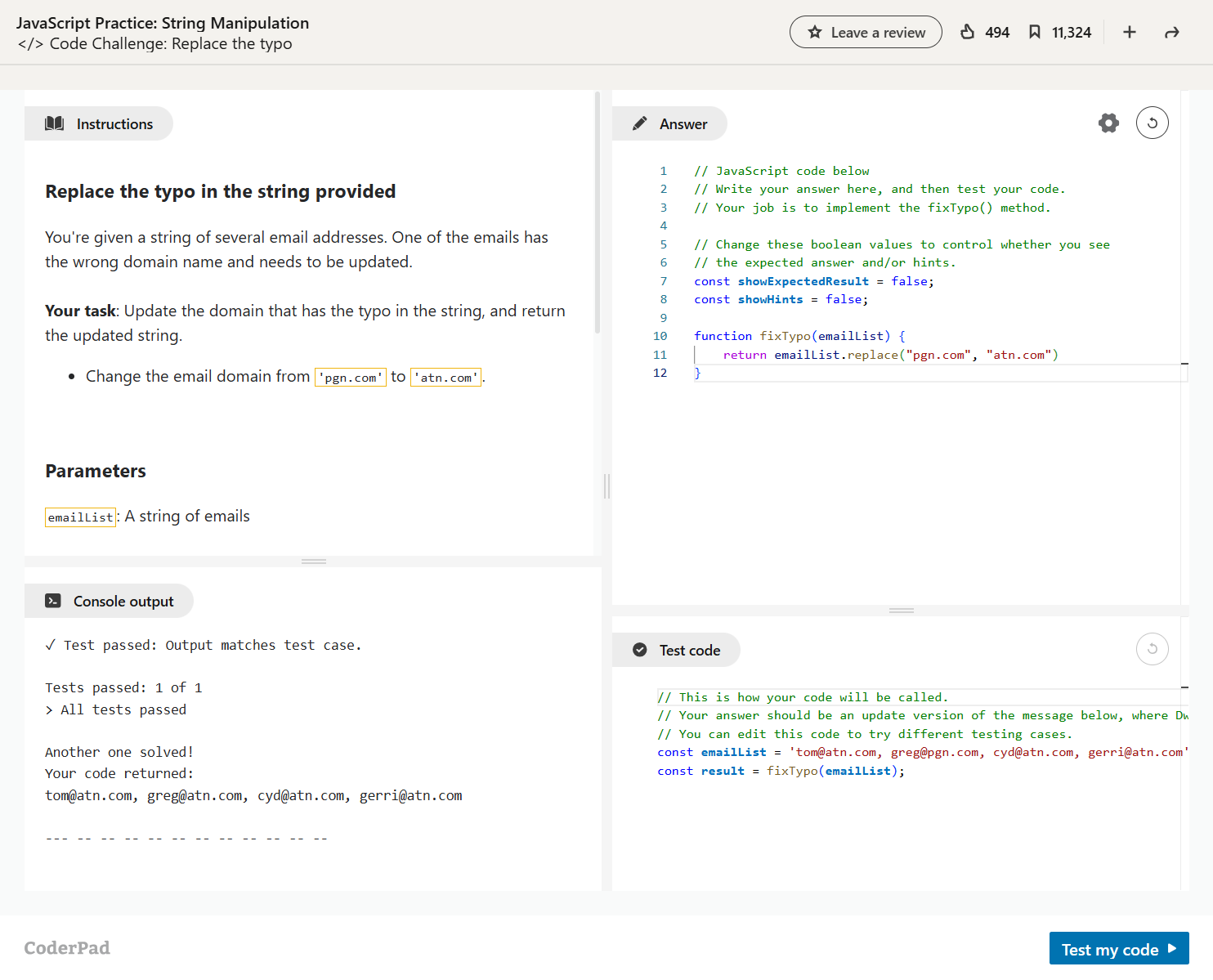
Task: Open editor settings with the gear icon
Action: click(x=1108, y=123)
